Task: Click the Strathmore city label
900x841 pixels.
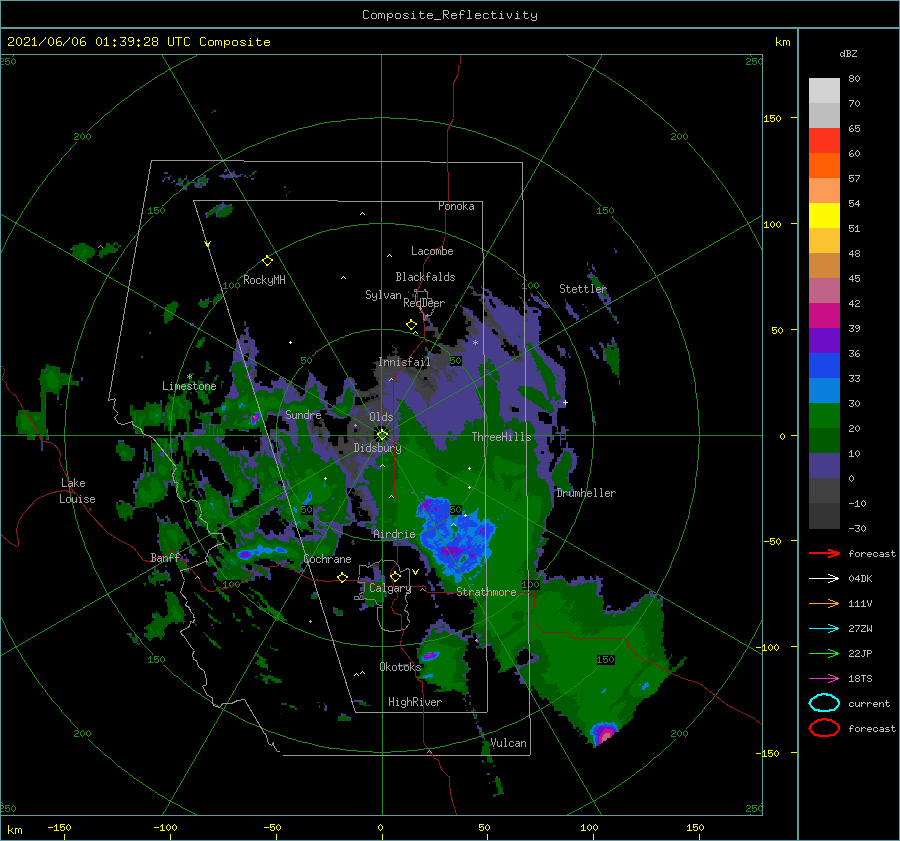Action: click(486, 592)
